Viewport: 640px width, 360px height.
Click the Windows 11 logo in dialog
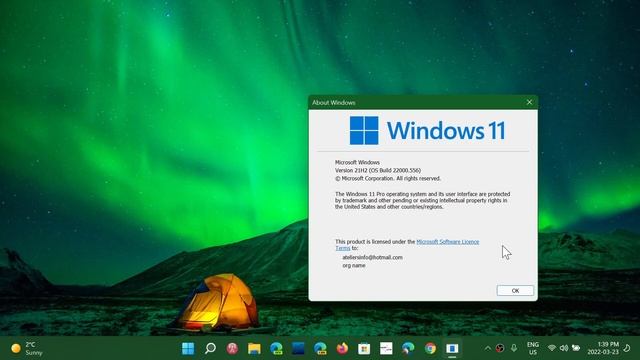point(427,131)
